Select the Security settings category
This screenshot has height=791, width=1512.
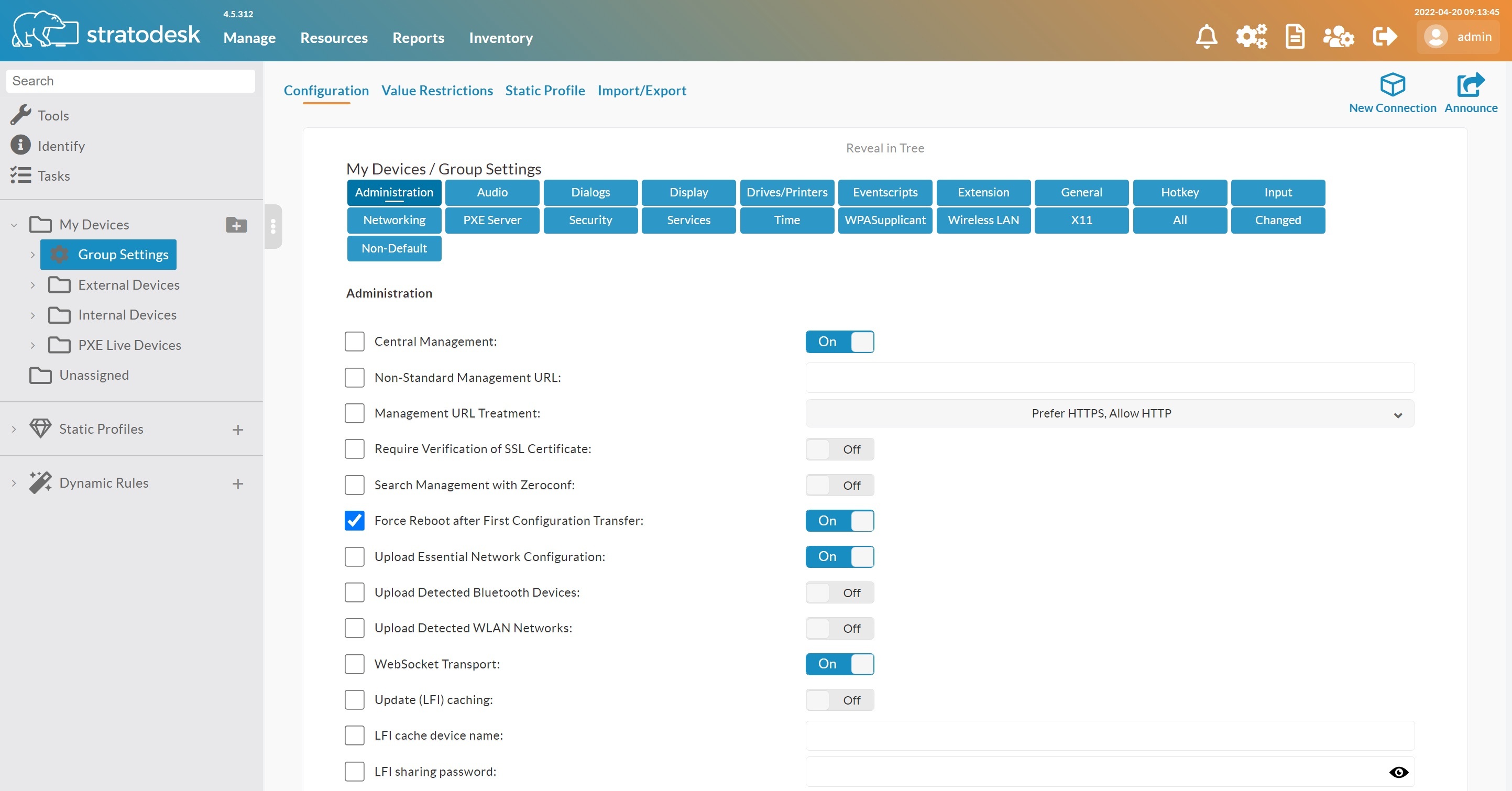coord(590,220)
